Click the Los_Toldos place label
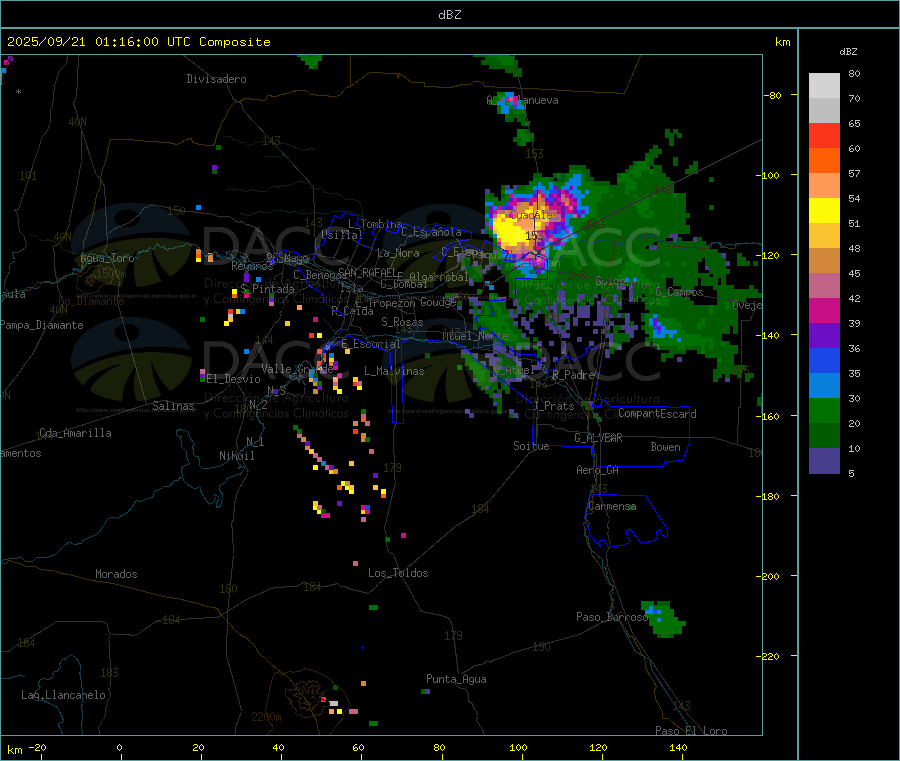Screen dimensions: 900x761 click(x=398, y=573)
